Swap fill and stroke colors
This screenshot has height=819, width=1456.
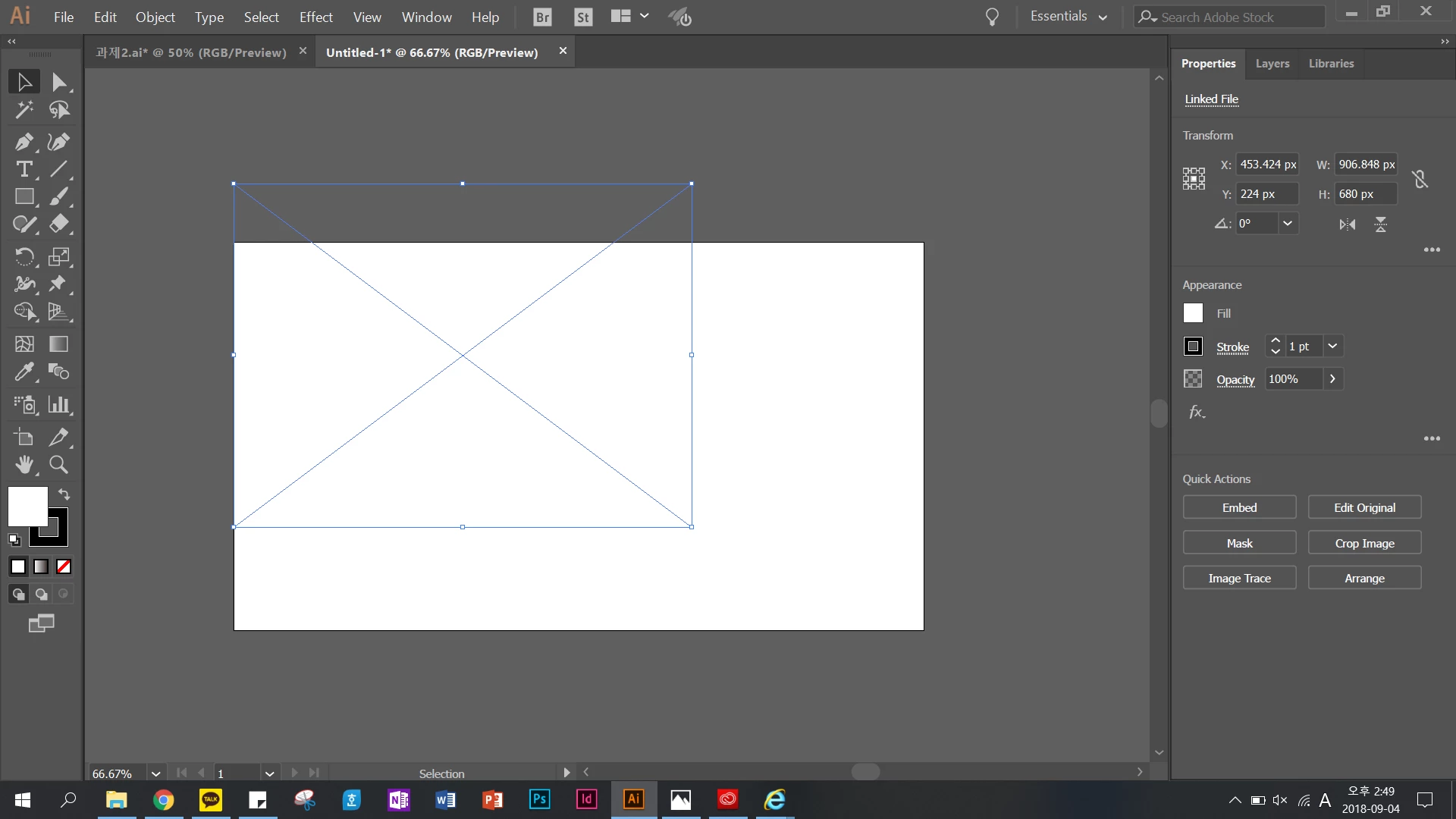[64, 494]
